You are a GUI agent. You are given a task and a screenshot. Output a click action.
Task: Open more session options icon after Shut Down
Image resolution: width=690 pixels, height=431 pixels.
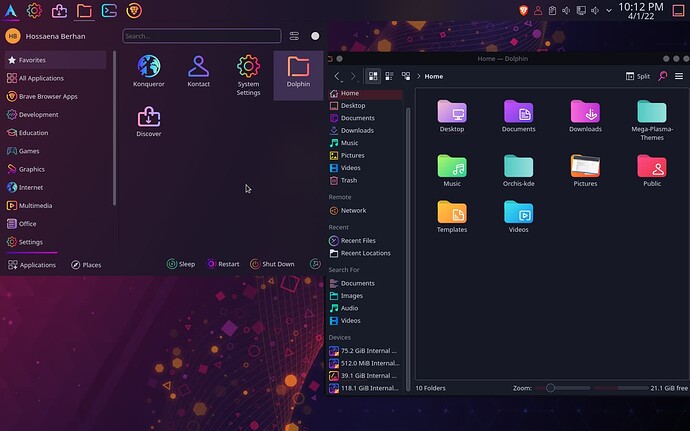315,264
